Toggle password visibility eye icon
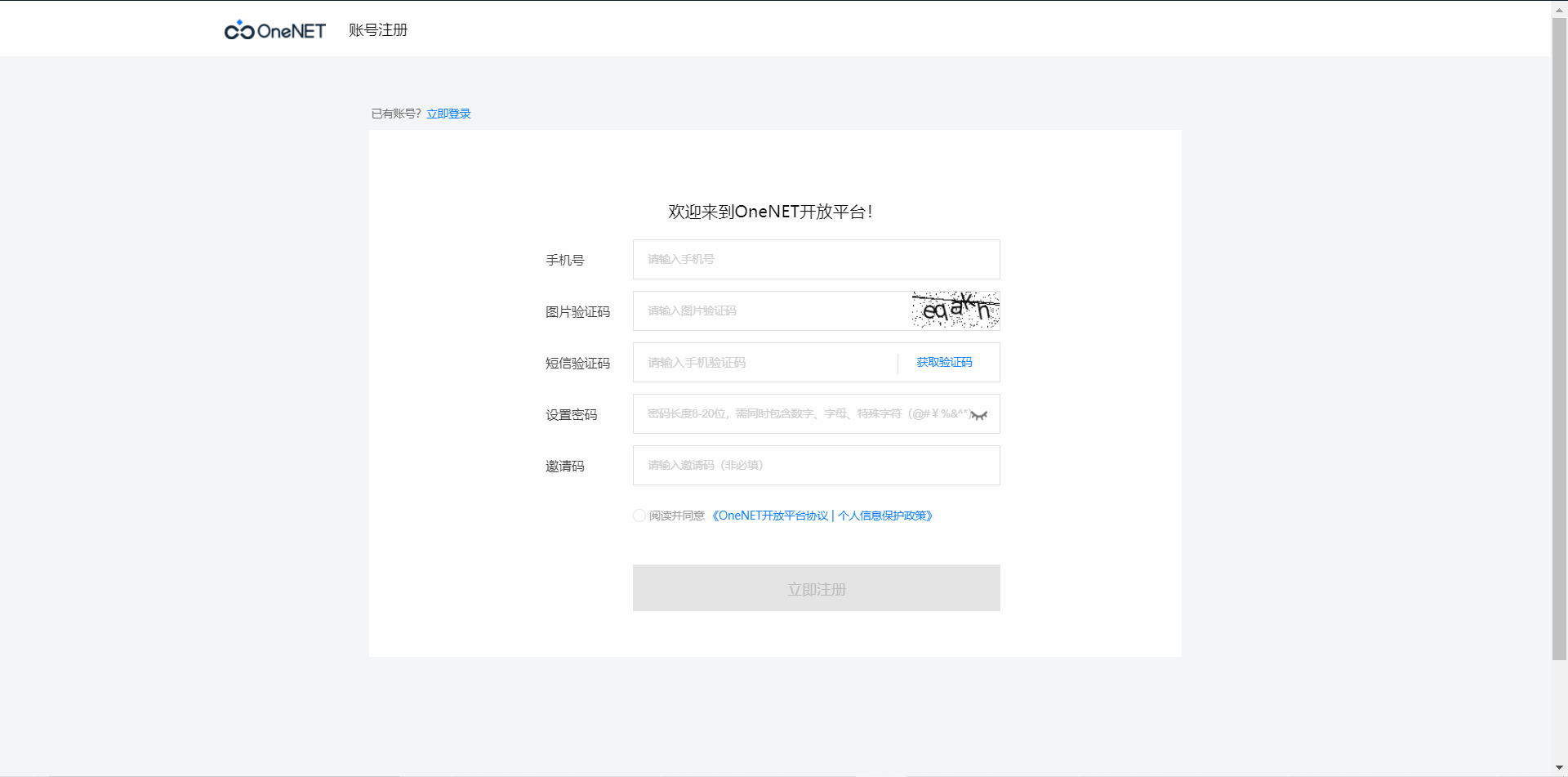 (x=979, y=415)
